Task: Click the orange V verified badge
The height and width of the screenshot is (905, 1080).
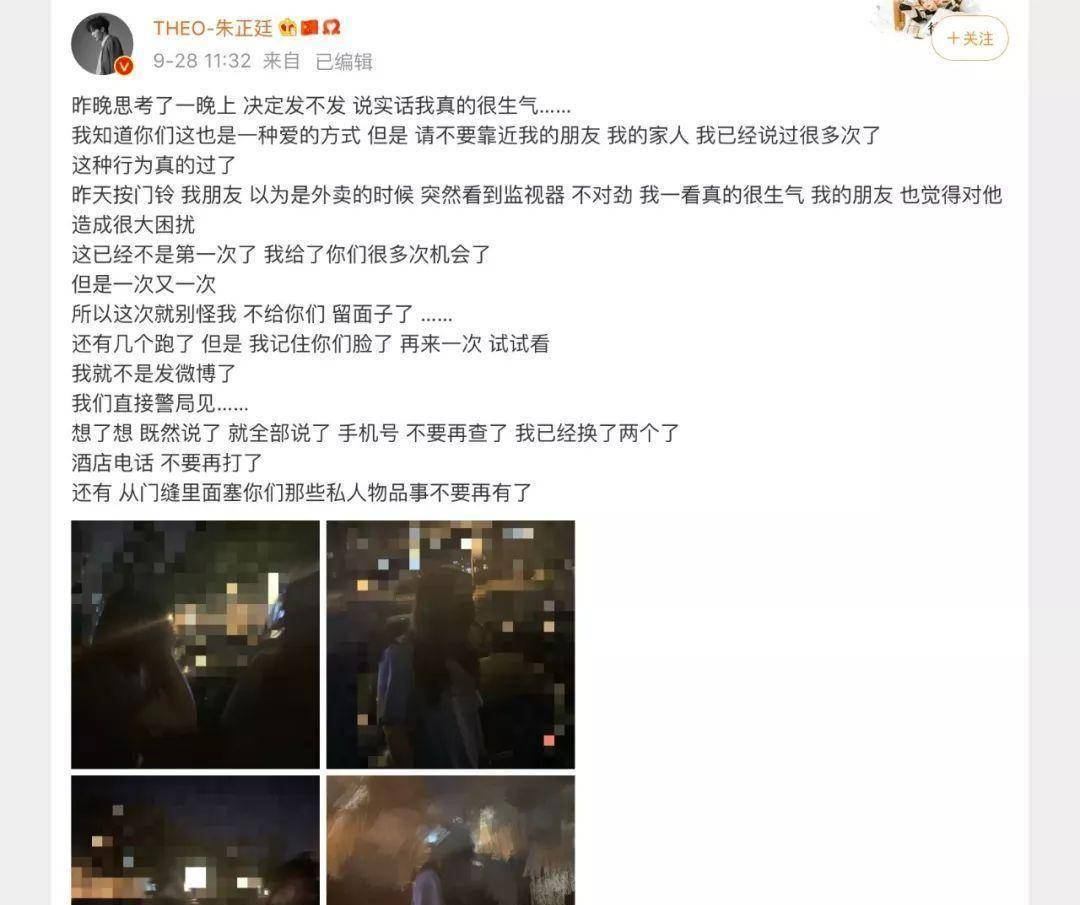Action: coord(124,65)
